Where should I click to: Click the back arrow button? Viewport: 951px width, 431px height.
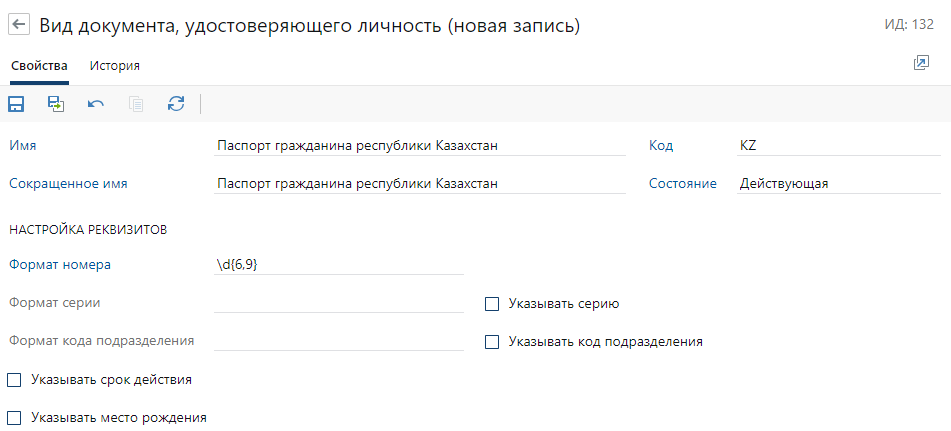pos(20,27)
